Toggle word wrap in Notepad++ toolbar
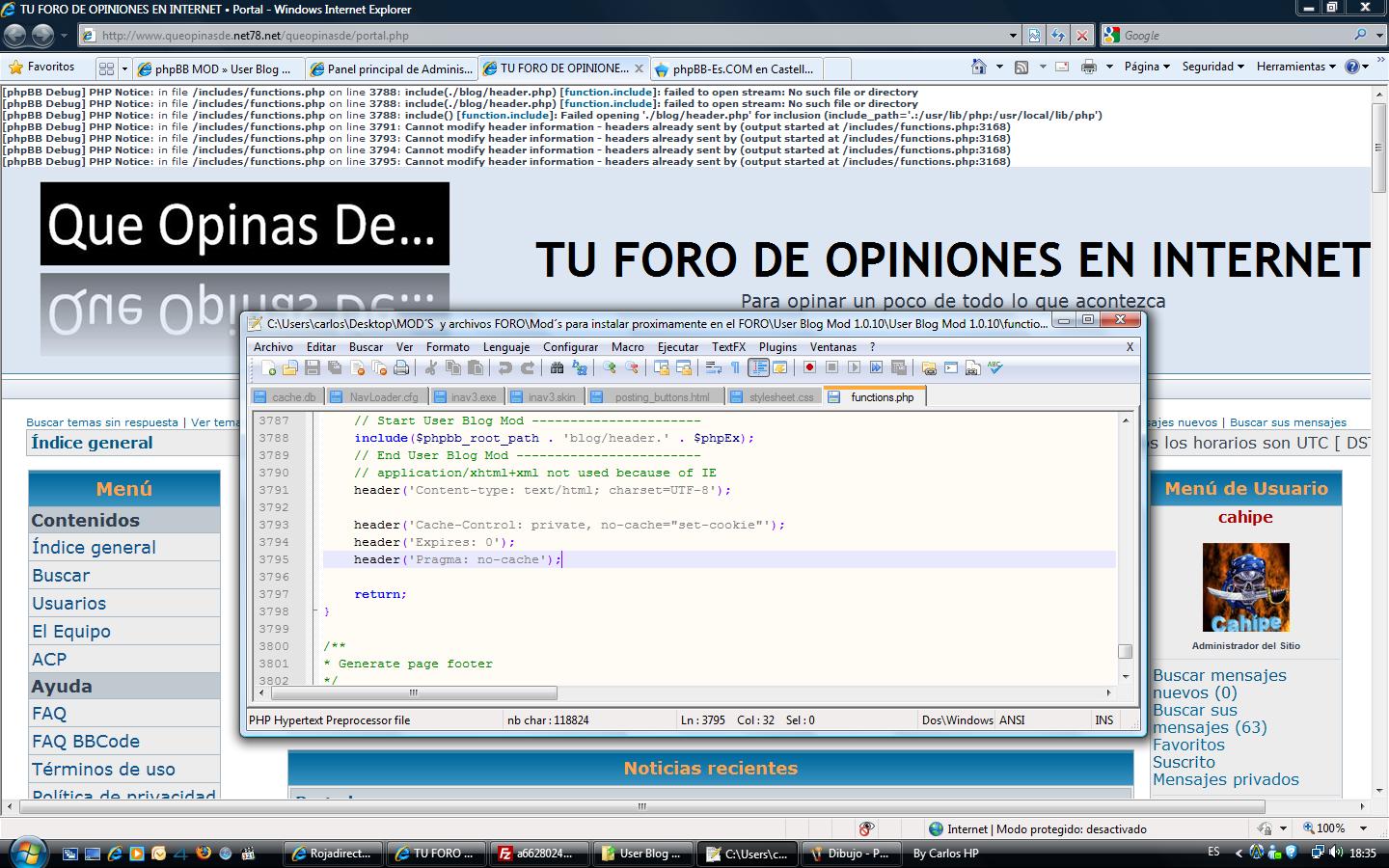 [714, 367]
